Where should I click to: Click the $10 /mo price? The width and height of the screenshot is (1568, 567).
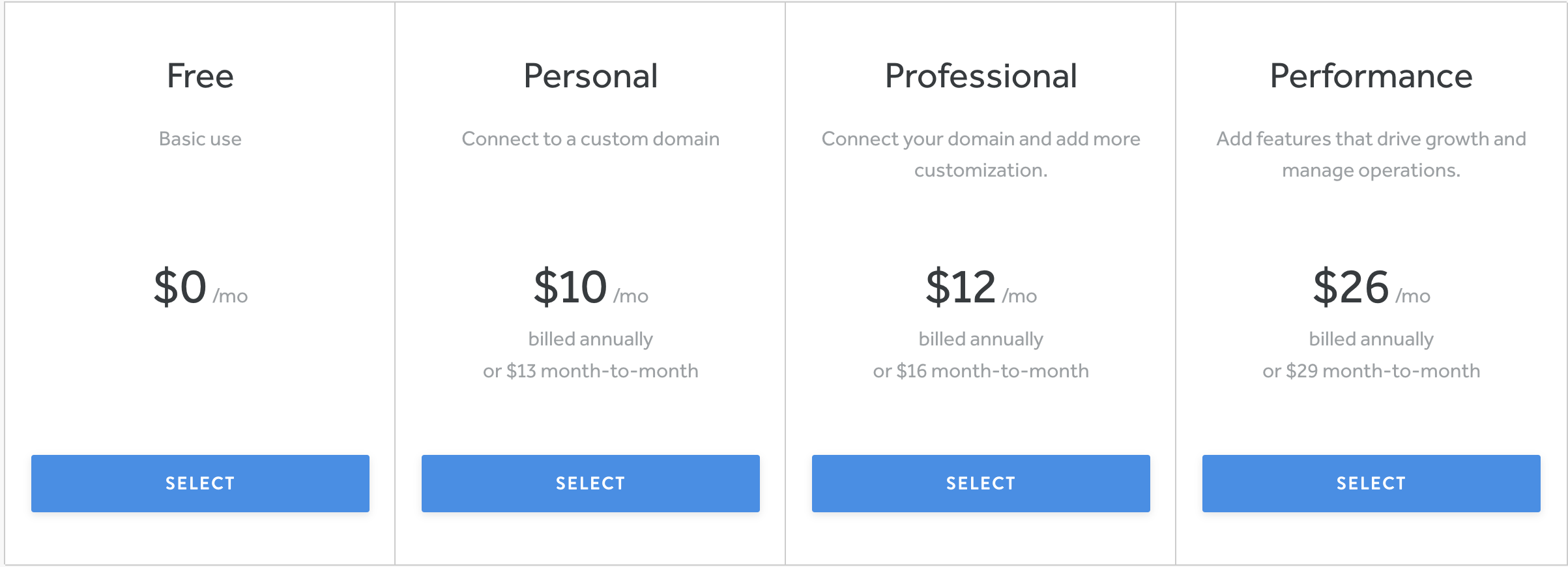tap(590, 287)
